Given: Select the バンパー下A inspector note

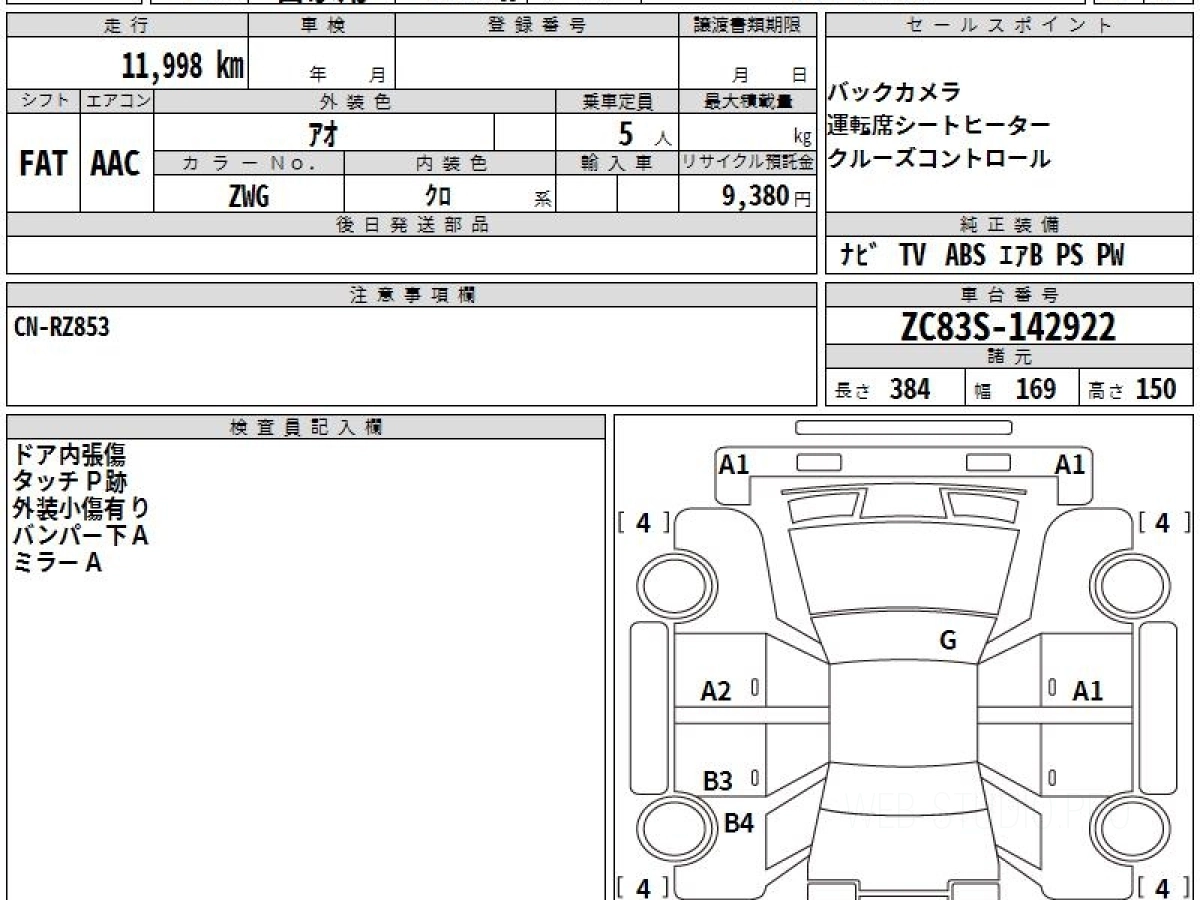Looking at the screenshot, I should [81, 535].
